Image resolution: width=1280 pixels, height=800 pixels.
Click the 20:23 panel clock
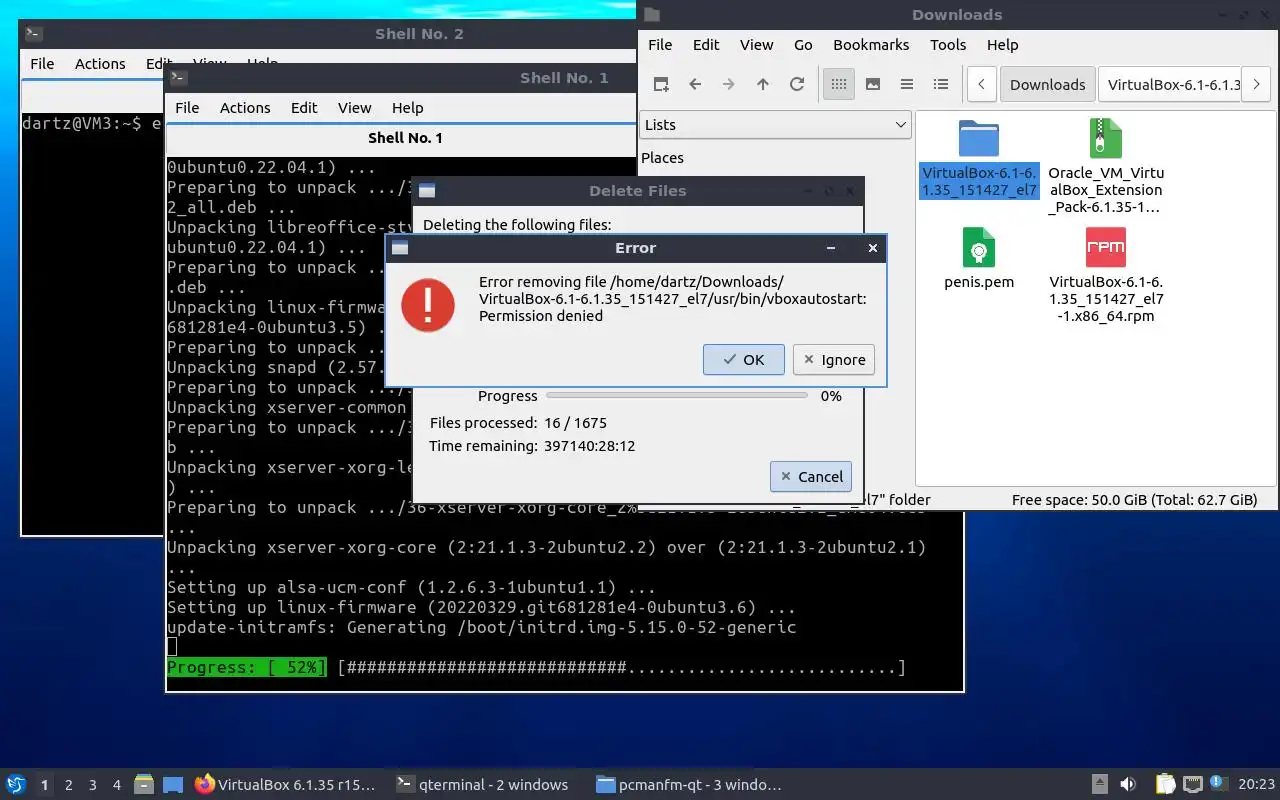(1257, 785)
